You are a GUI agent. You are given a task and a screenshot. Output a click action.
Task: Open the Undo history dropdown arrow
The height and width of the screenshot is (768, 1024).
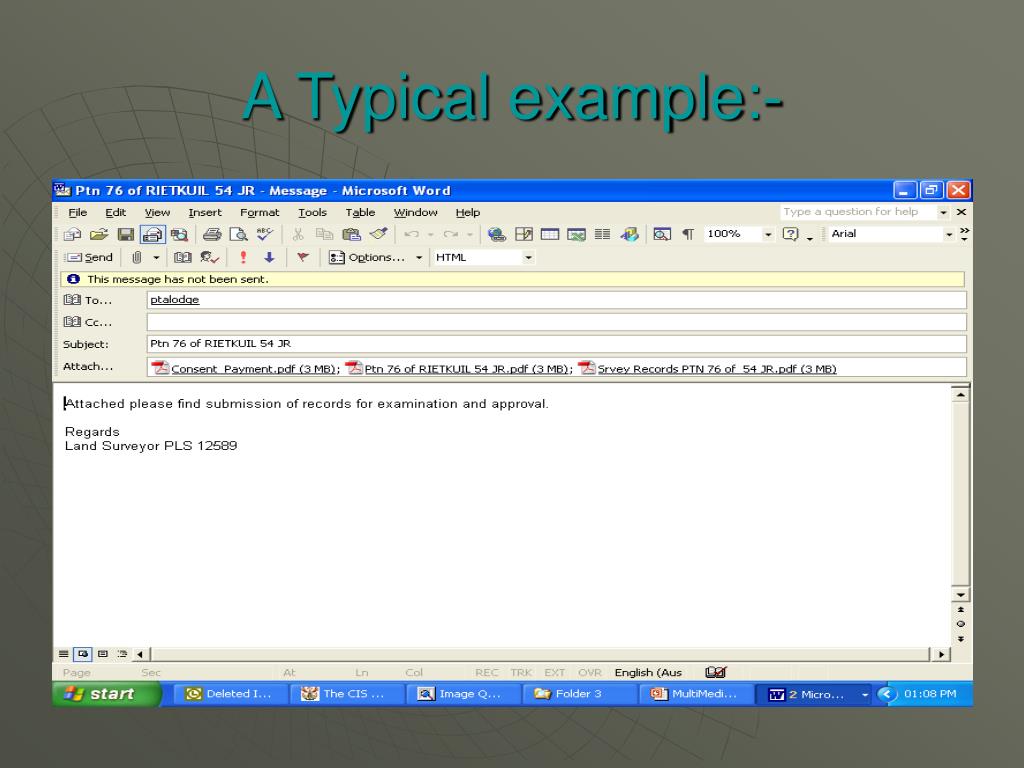430,234
